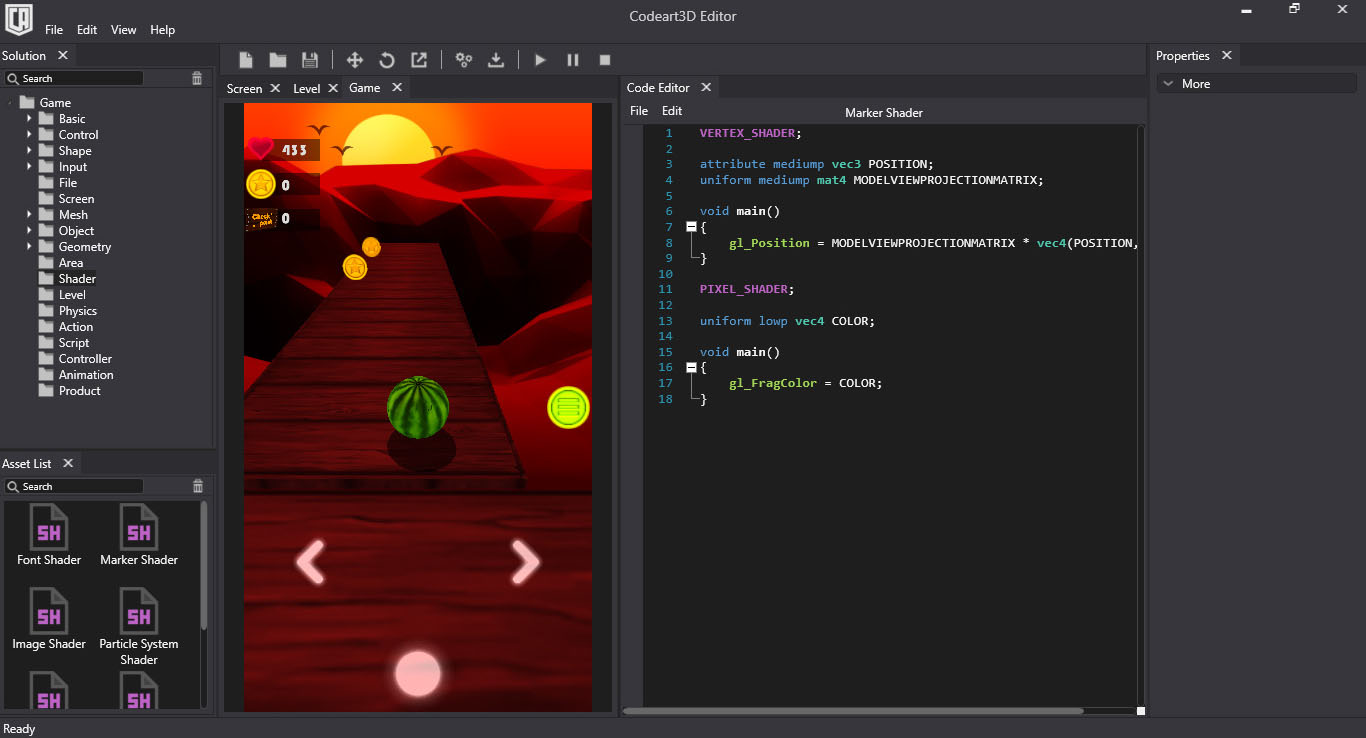Collapse code fold at line 7
The image size is (1366, 738).
pos(691,227)
